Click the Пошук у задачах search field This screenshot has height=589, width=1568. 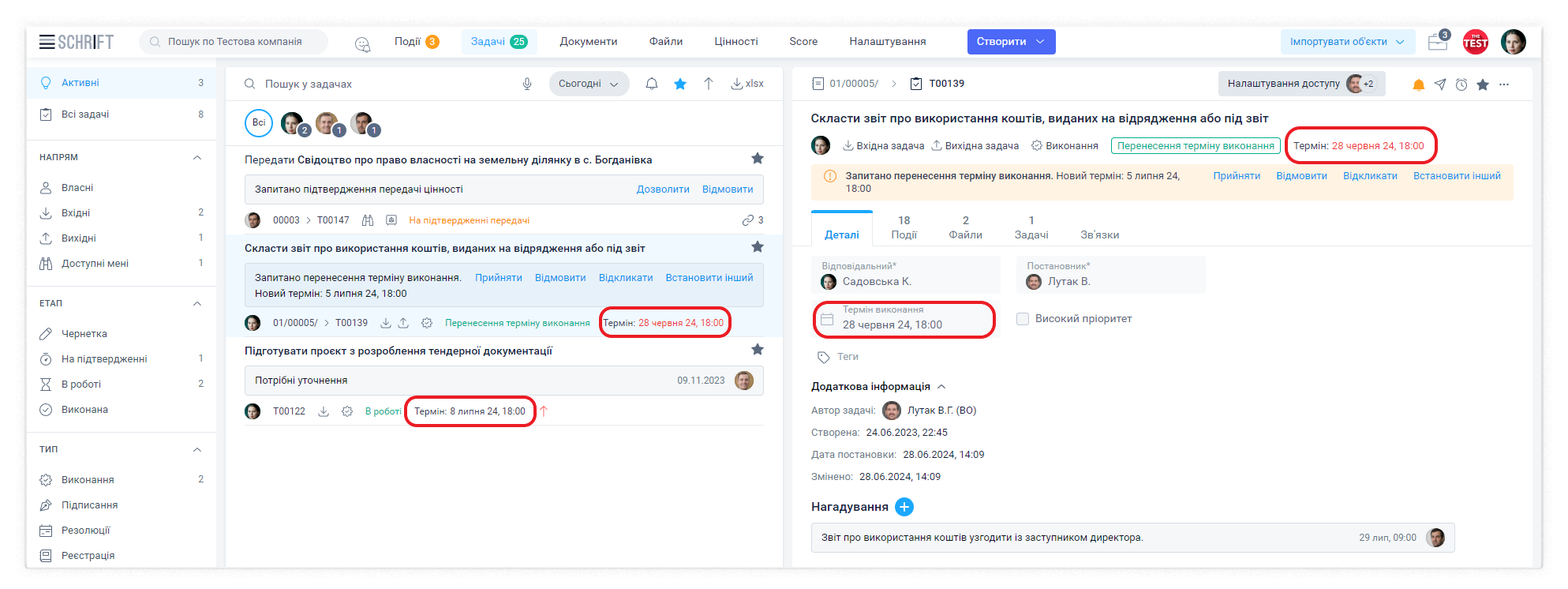click(x=379, y=84)
